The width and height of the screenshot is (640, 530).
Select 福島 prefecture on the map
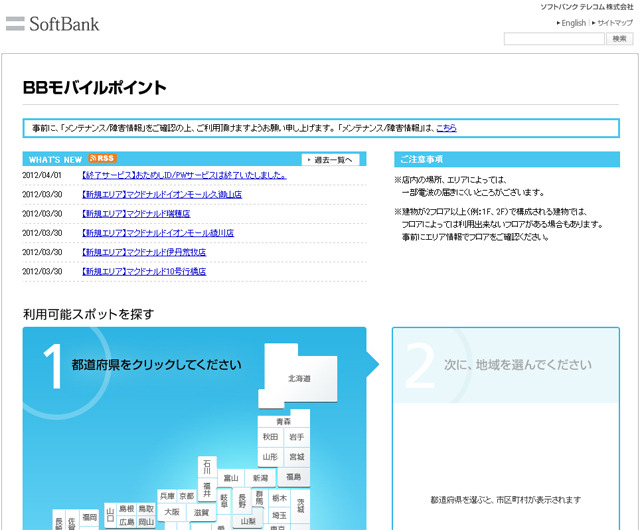(x=293, y=477)
